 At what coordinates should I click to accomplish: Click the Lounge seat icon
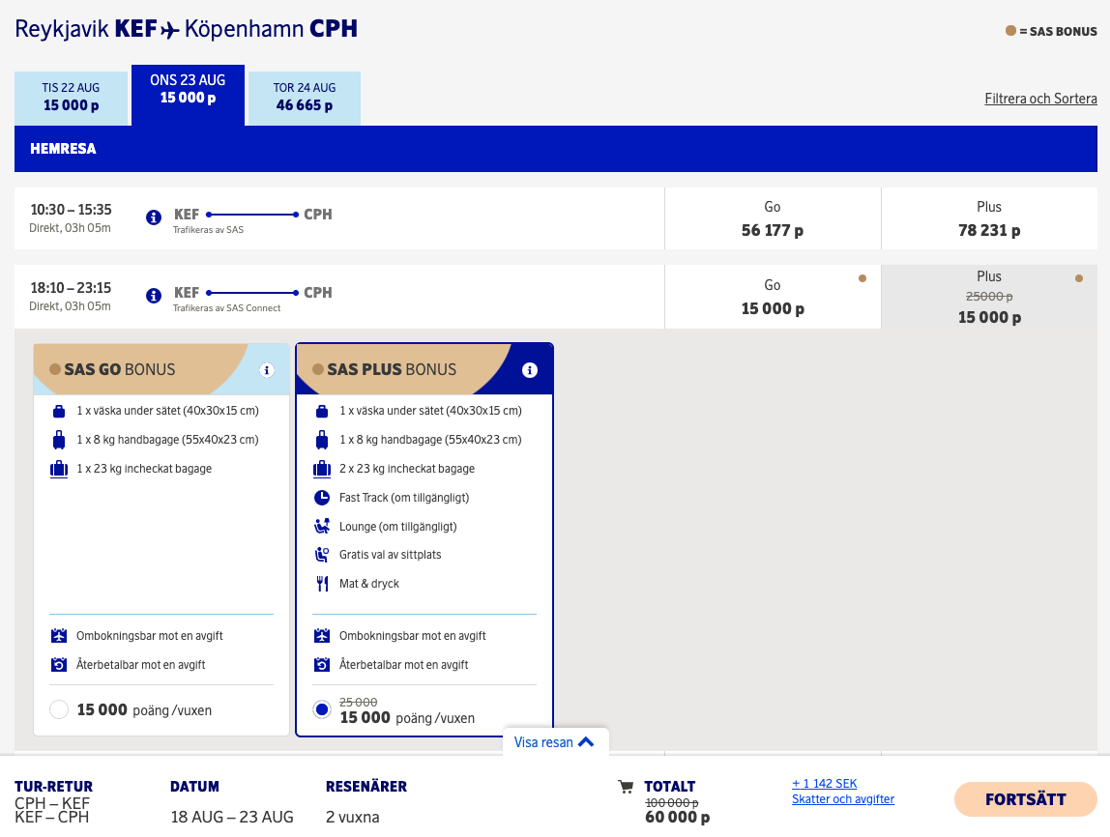[x=322, y=526]
